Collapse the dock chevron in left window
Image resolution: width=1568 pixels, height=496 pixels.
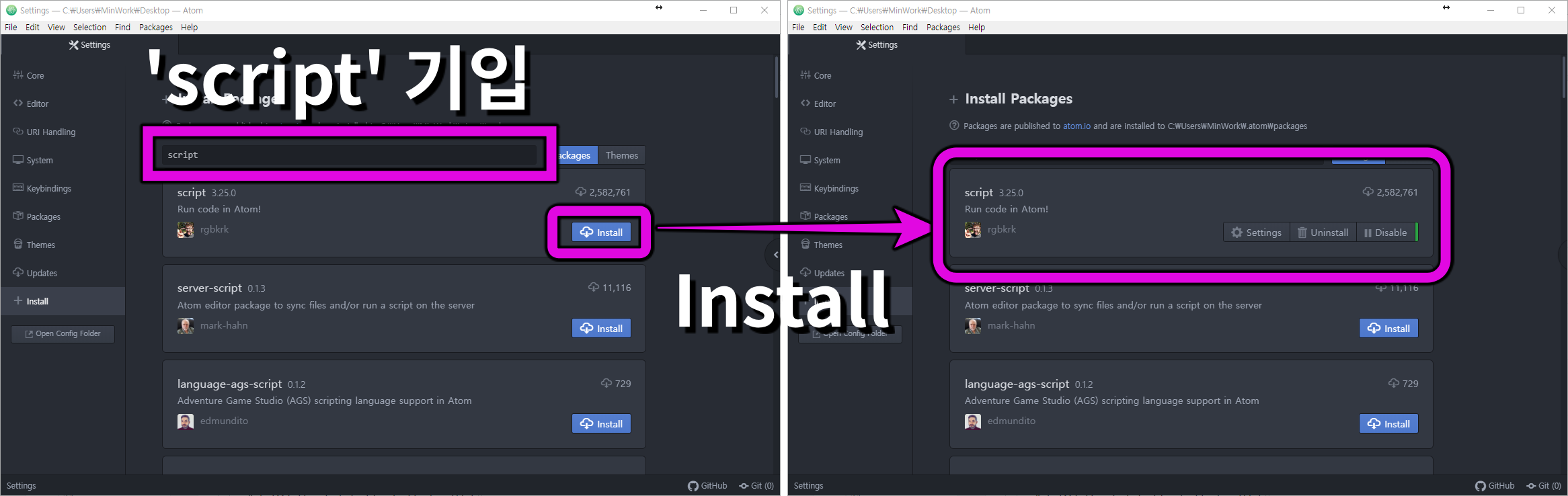coord(775,255)
